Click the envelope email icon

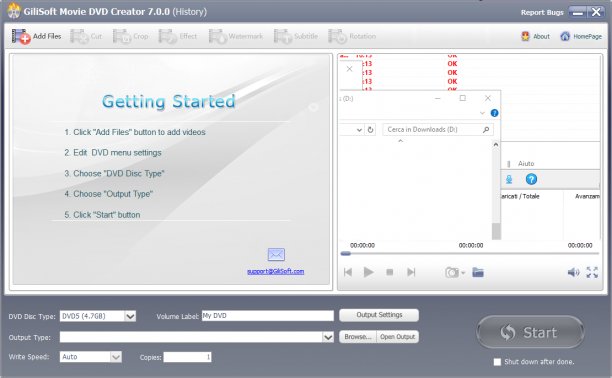tap(276, 255)
